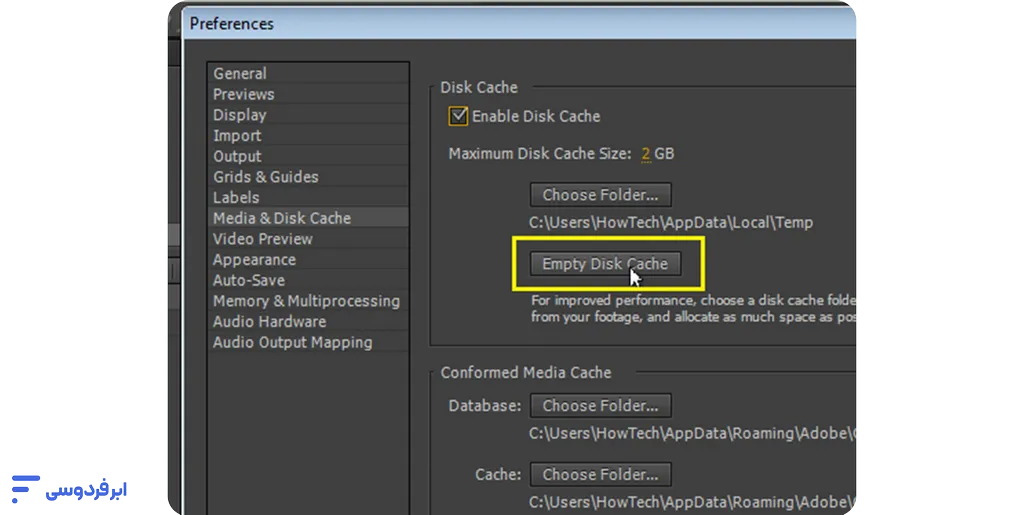
Task: Click the Database folder path text
Action: [x=692, y=433]
